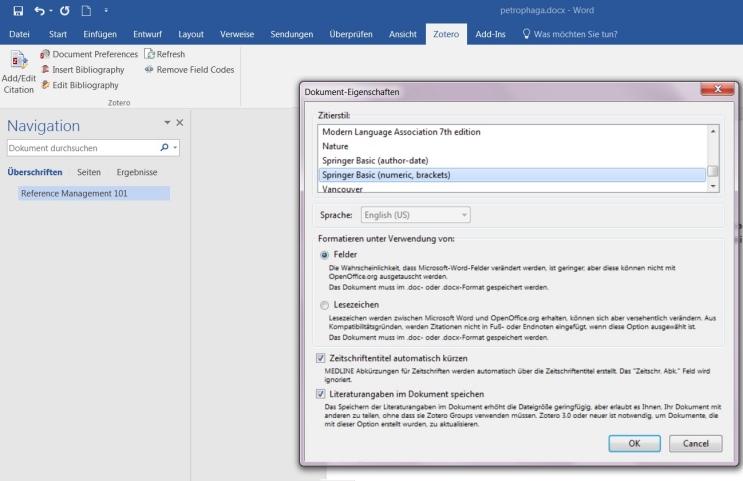The image size is (743, 481).
Task: Click the 'Dokument durchsuchen' search field
Action: (x=82, y=148)
